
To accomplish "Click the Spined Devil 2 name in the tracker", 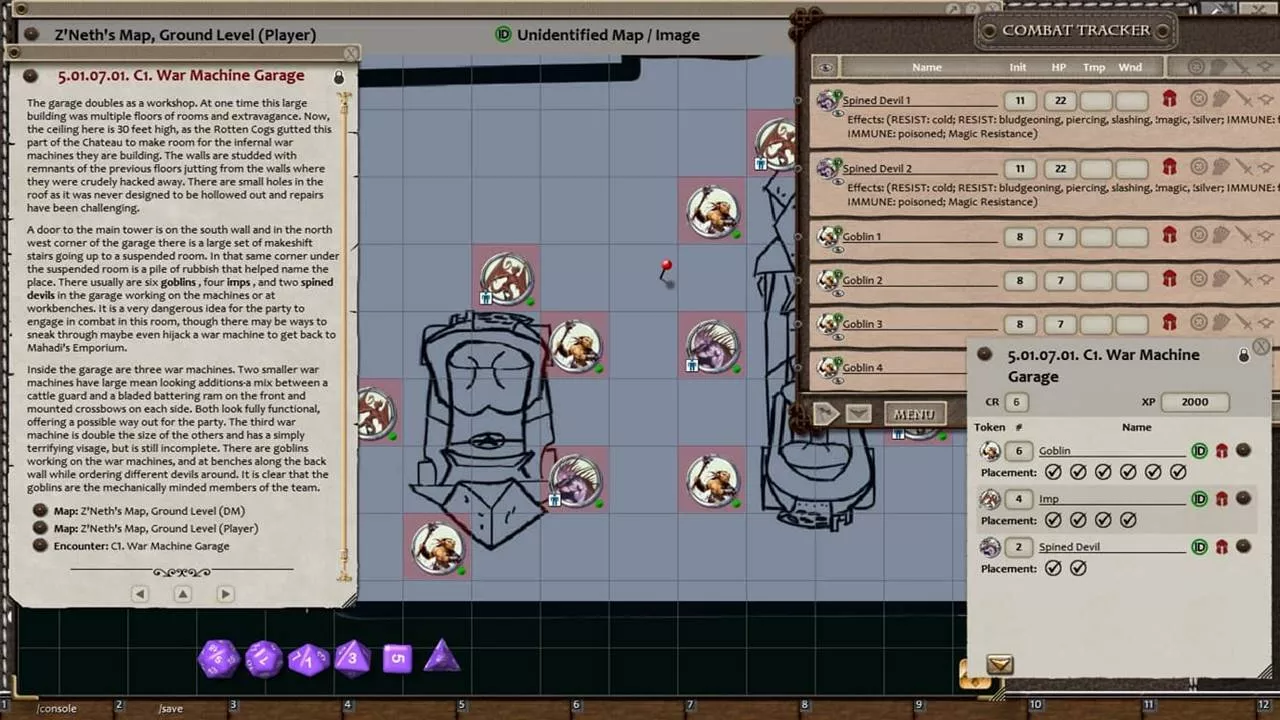I will pos(877,168).
